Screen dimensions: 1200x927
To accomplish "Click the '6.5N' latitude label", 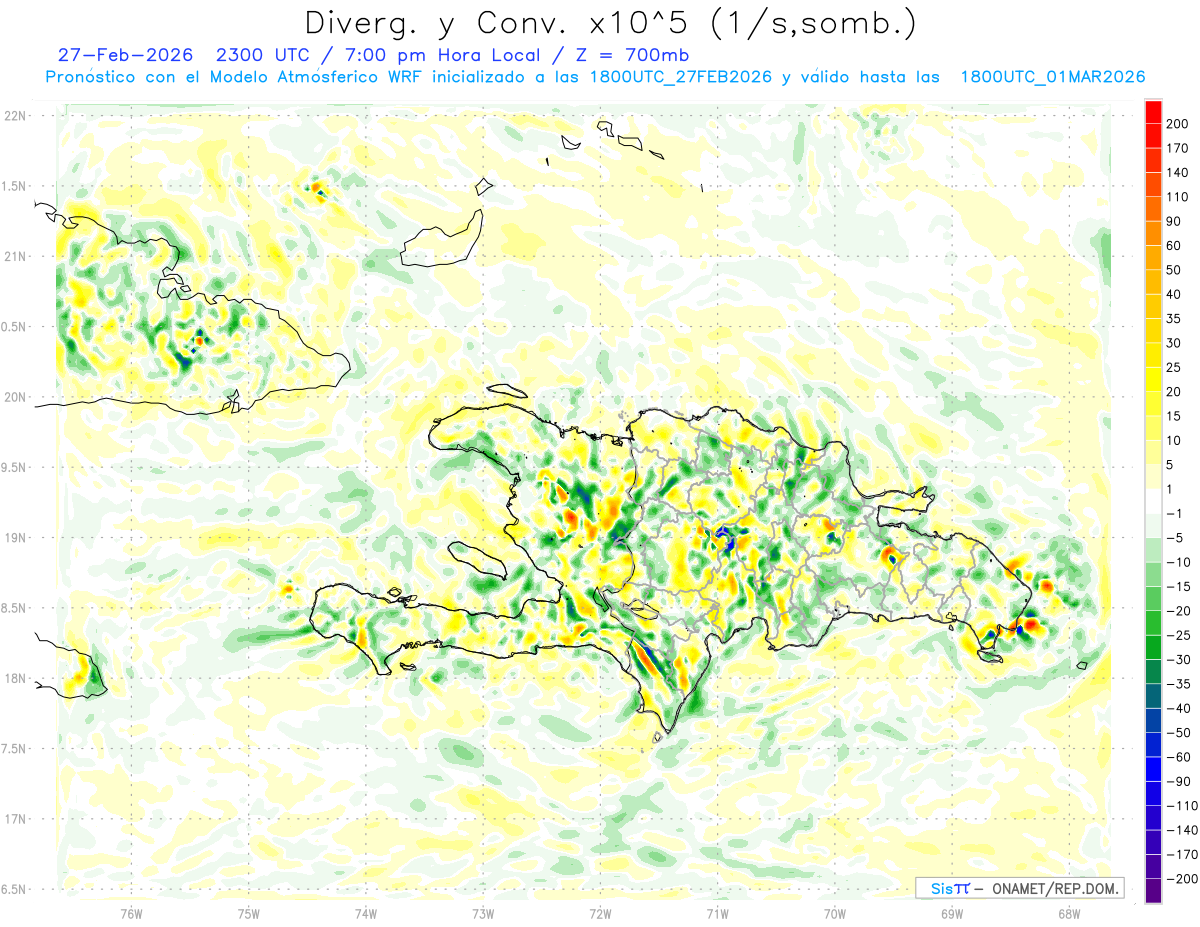I will coord(14,889).
